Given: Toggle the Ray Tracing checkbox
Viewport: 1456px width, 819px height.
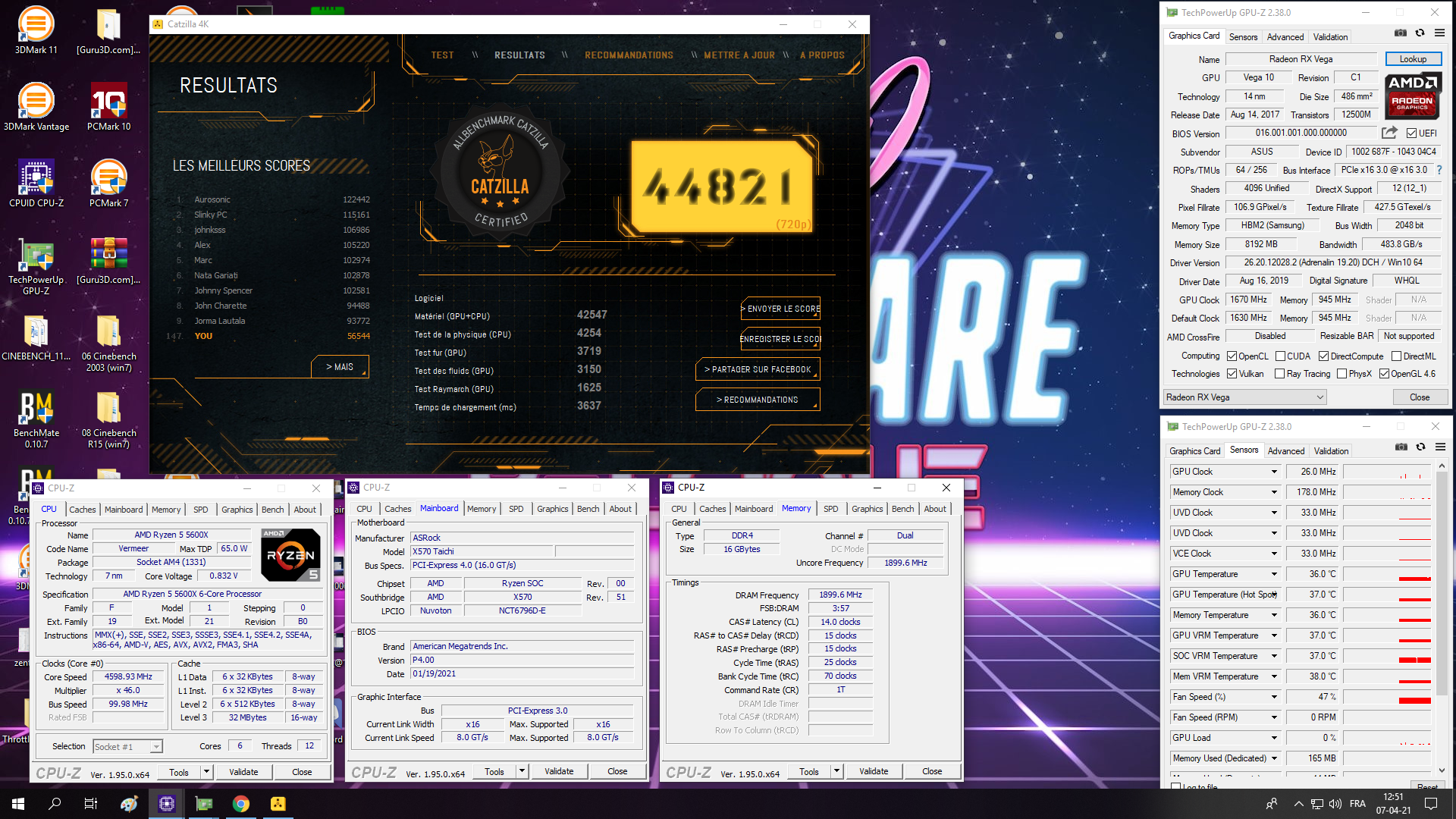Looking at the screenshot, I should (1279, 374).
